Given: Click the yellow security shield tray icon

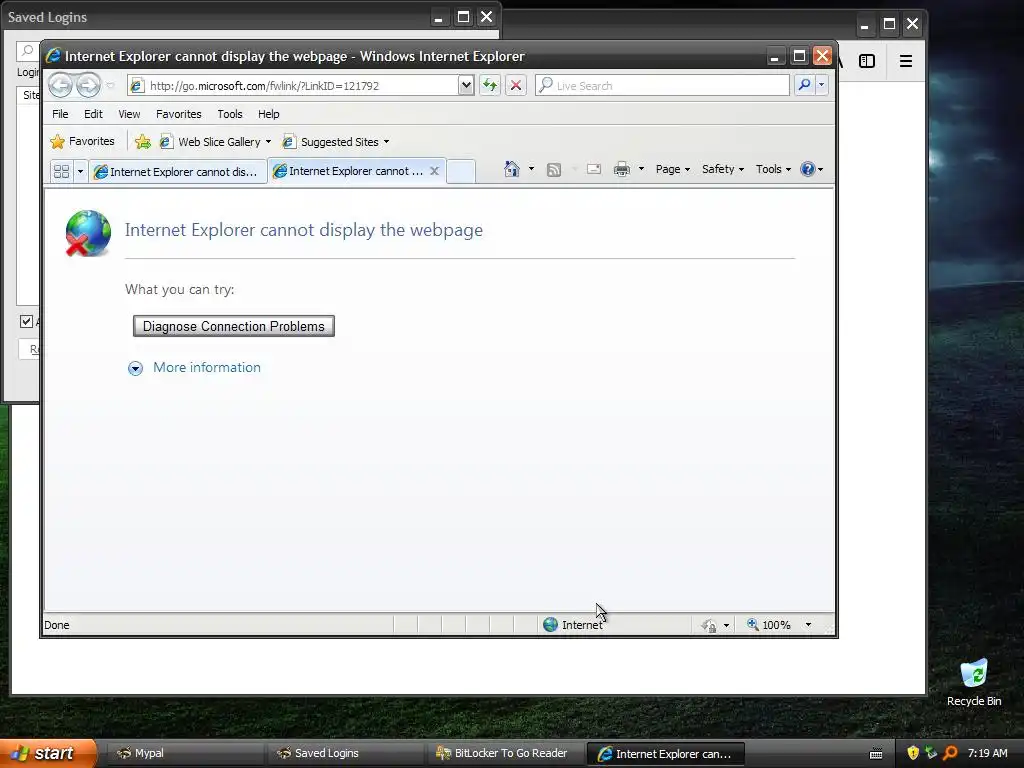Looking at the screenshot, I should point(913,753).
